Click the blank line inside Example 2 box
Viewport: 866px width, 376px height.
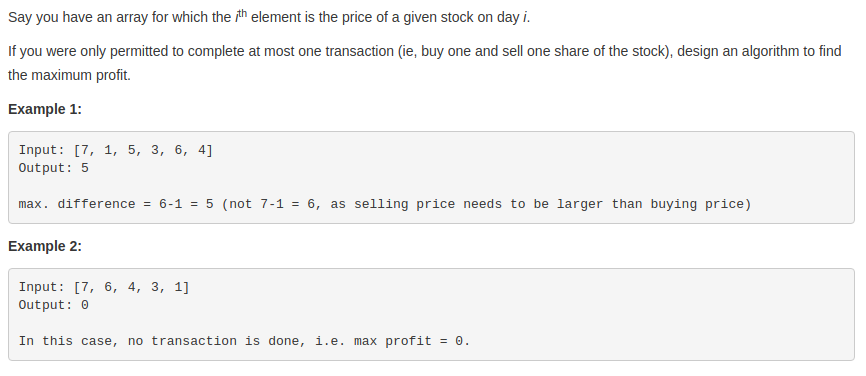click(x=431, y=323)
